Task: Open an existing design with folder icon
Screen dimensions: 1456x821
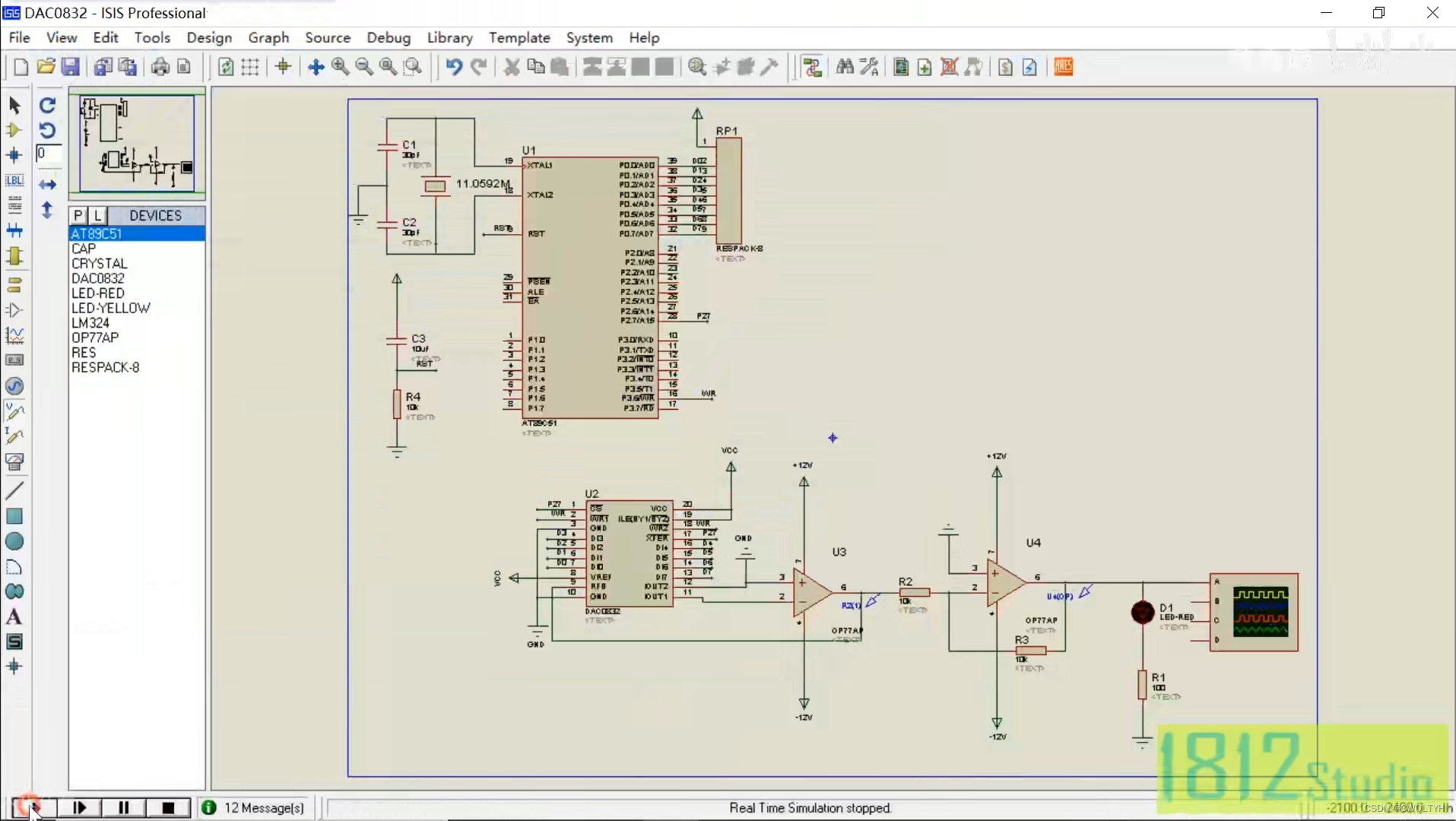Action: click(x=46, y=67)
